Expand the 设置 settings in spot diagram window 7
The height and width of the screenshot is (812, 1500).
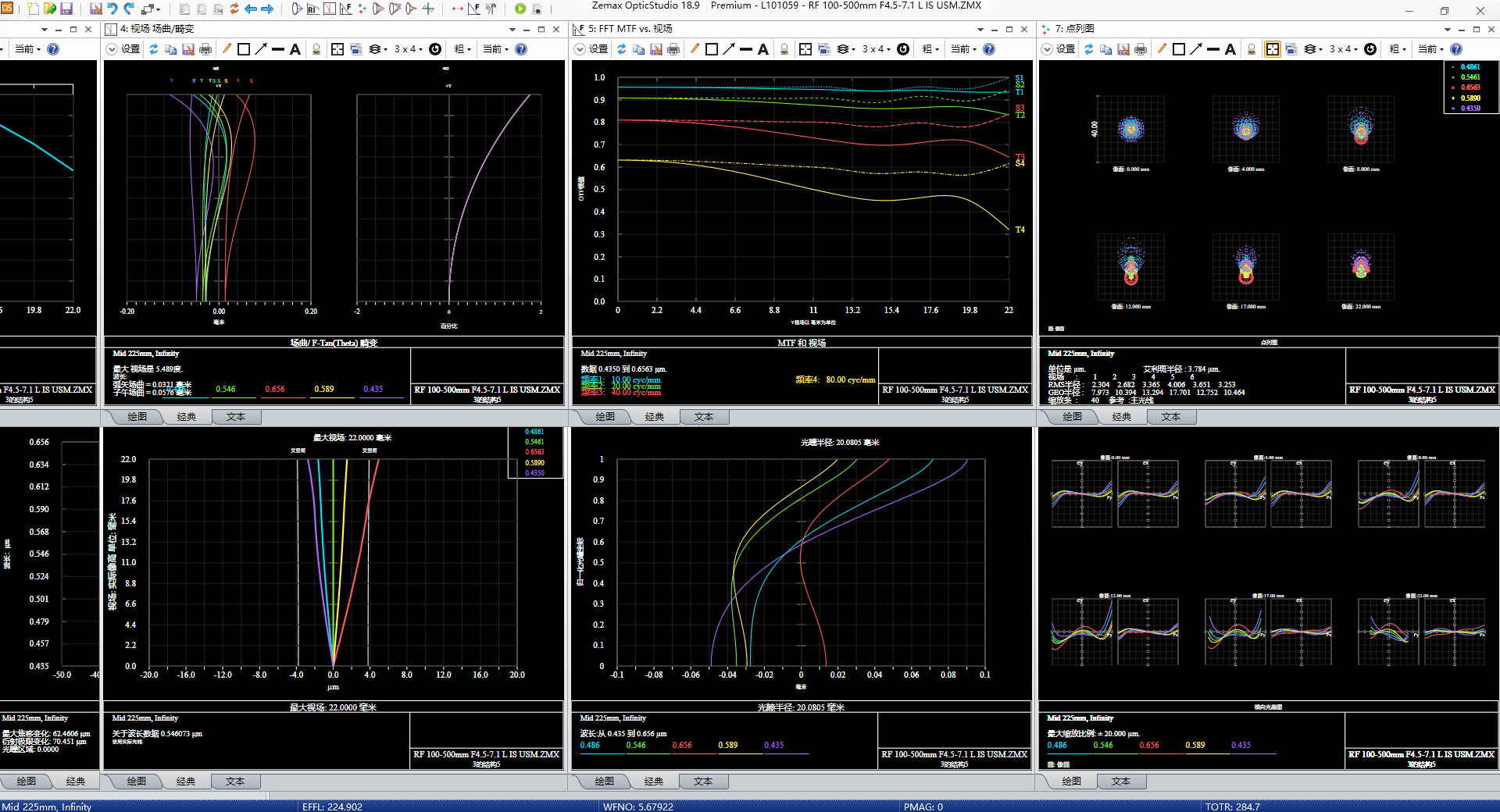(x=1059, y=49)
